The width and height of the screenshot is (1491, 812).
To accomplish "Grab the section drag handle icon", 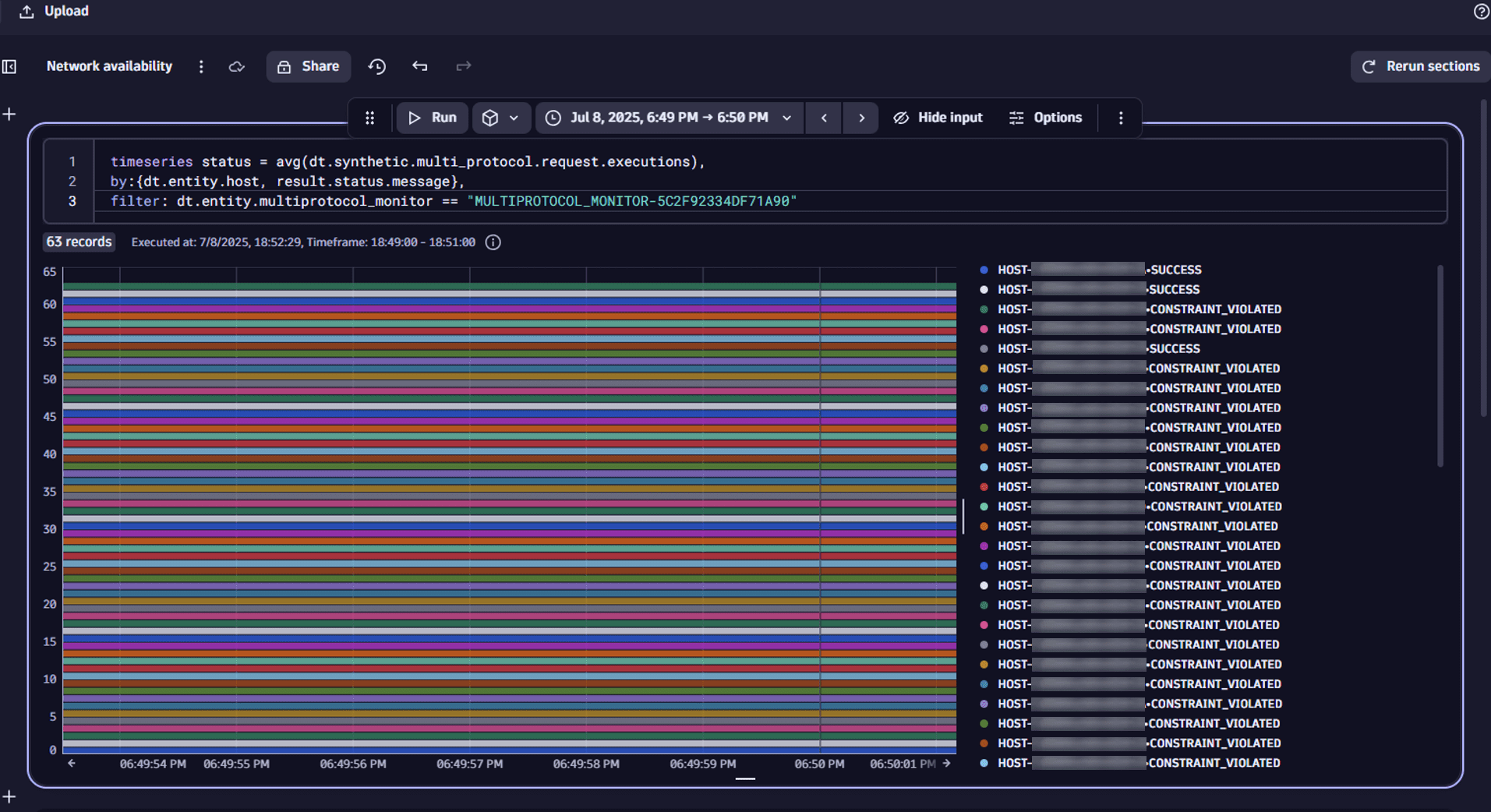I will pos(370,118).
